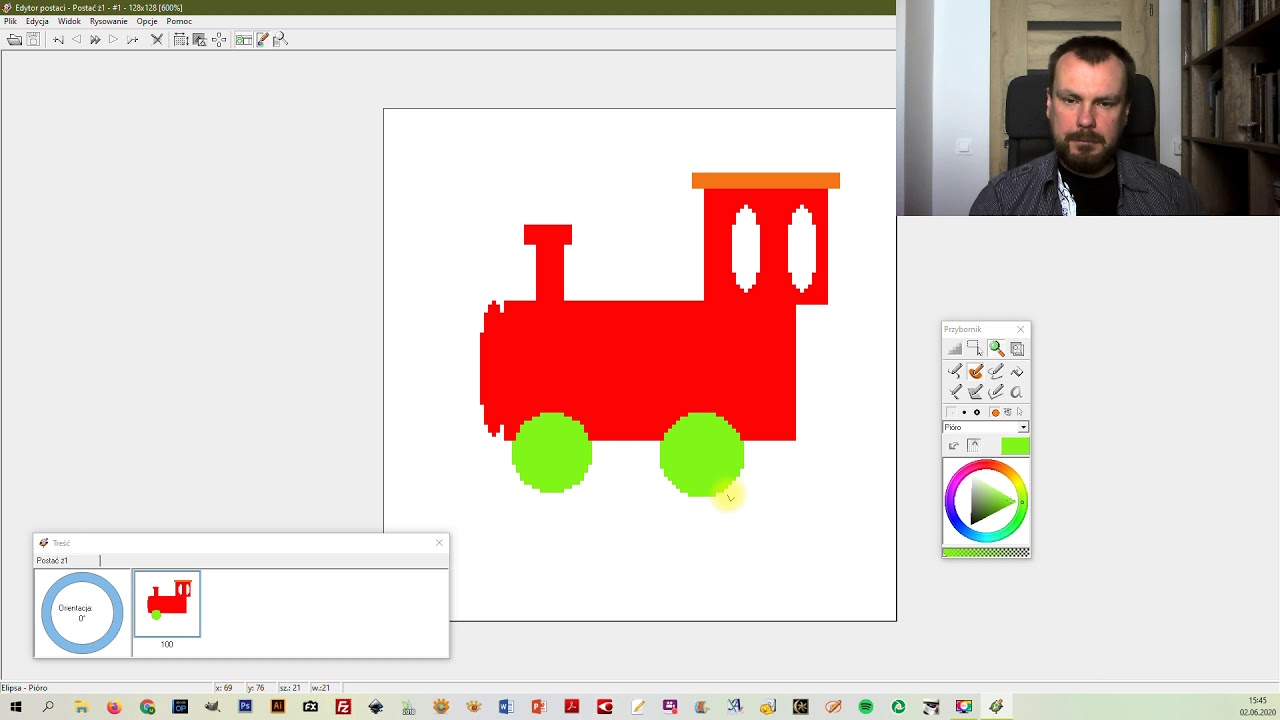This screenshot has height=720, width=1280.
Task: Open Spotify from the taskbar
Action: (x=866, y=707)
